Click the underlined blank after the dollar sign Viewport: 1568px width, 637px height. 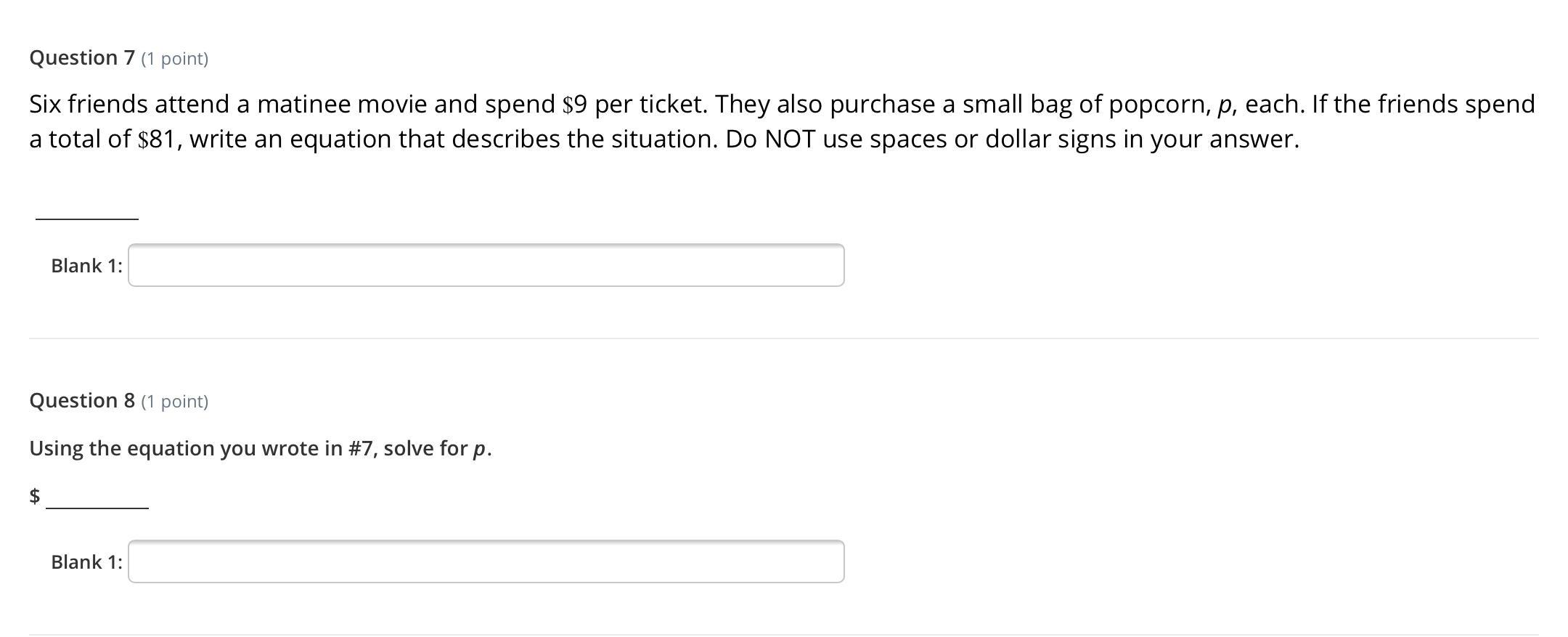[x=97, y=506]
